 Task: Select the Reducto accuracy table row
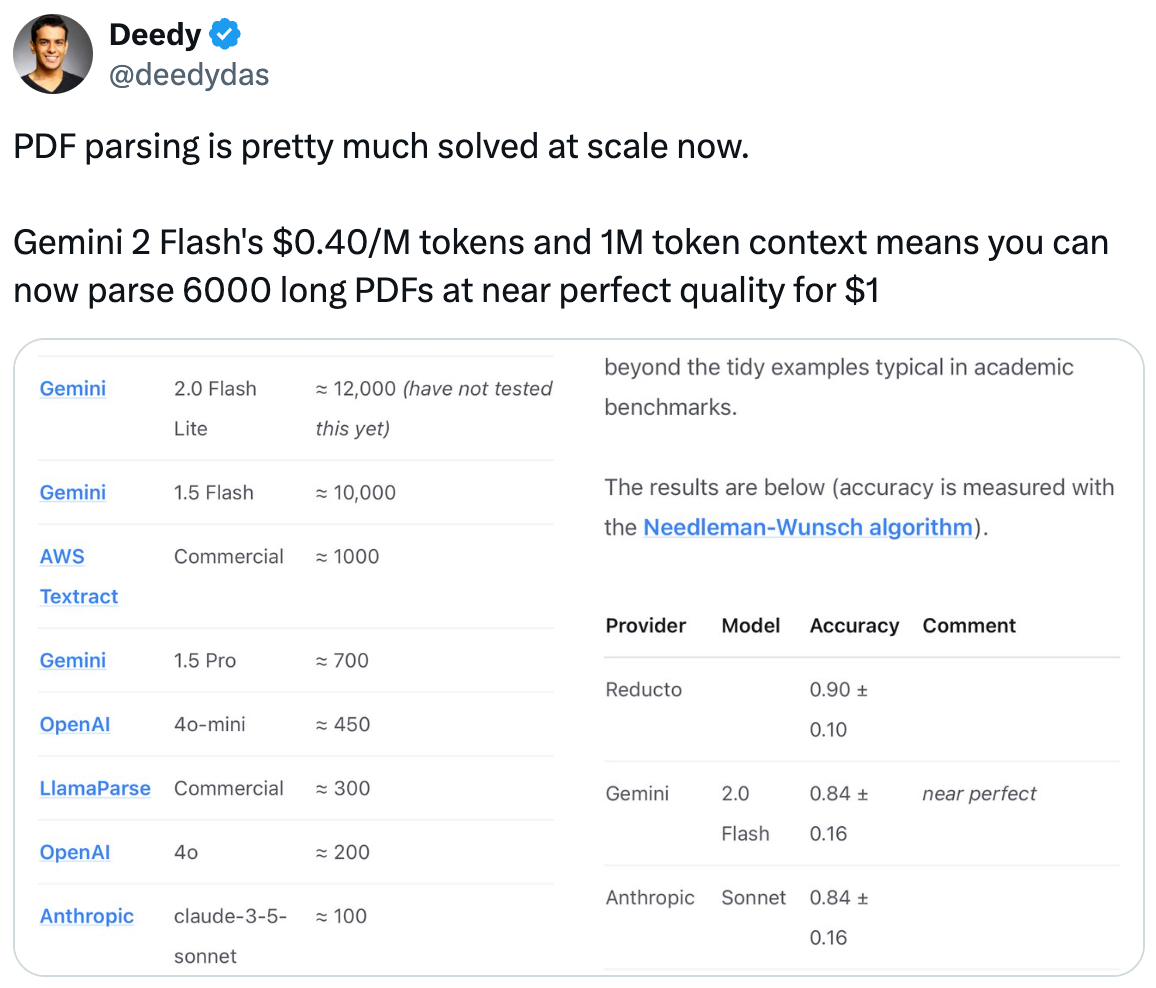coord(862,710)
